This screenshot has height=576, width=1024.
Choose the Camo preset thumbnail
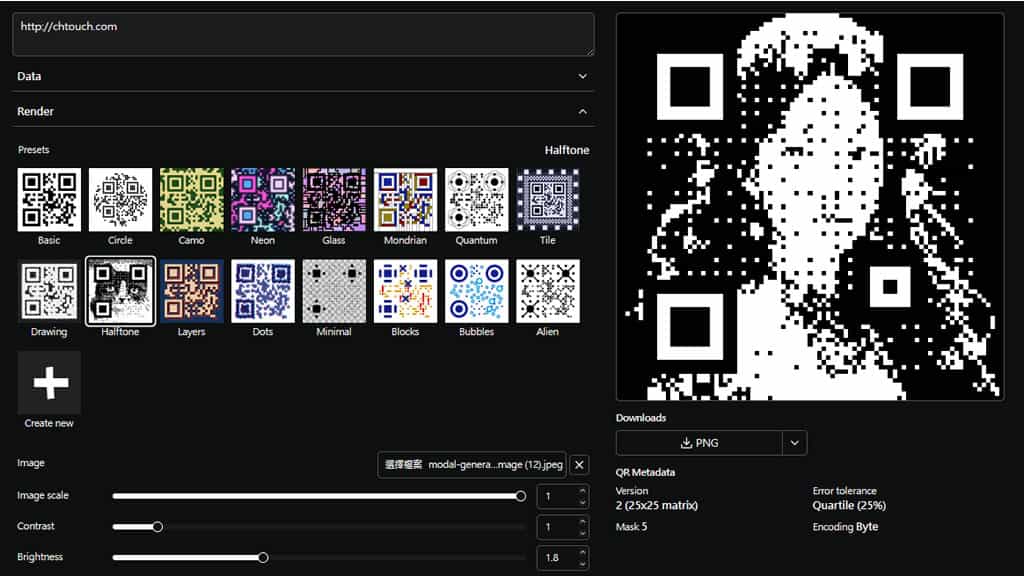[x=191, y=200]
